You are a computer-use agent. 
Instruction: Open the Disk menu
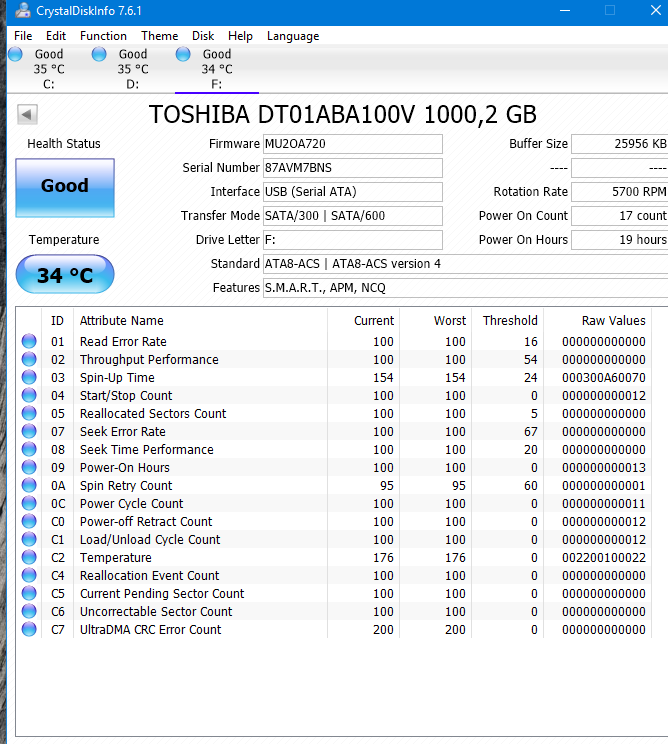[203, 36]
